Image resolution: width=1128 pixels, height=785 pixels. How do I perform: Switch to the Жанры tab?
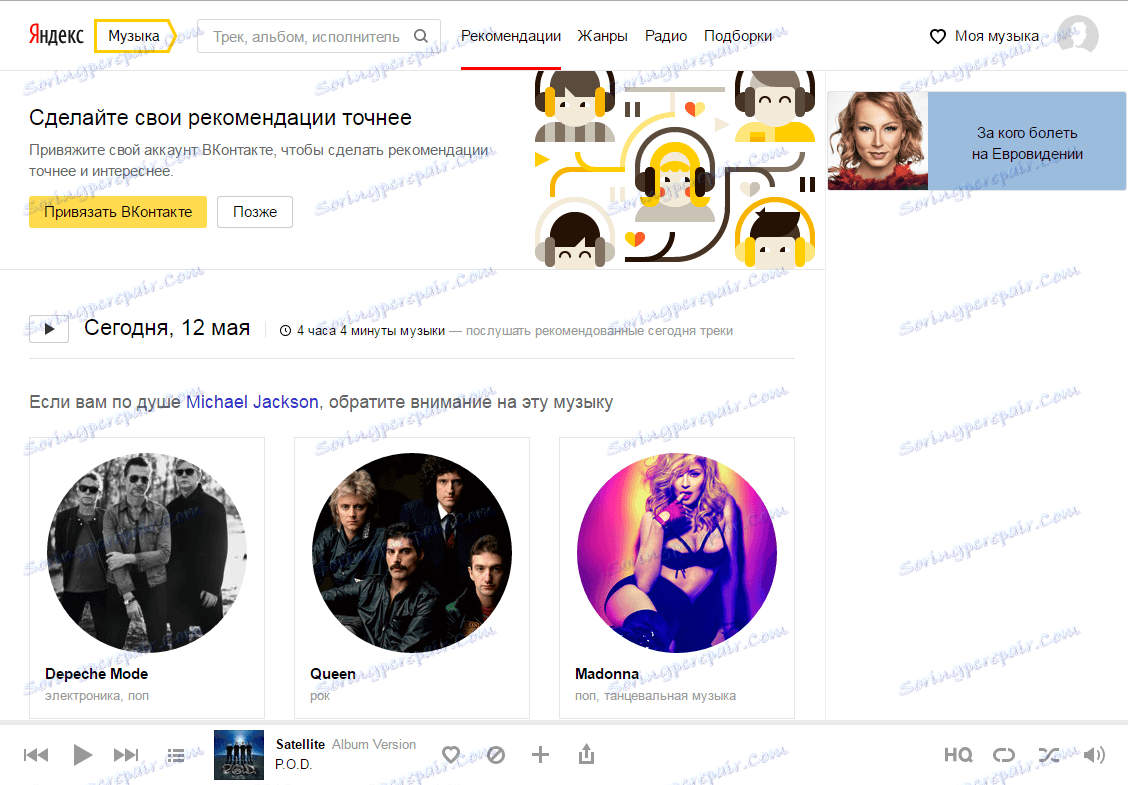point(602,36)
